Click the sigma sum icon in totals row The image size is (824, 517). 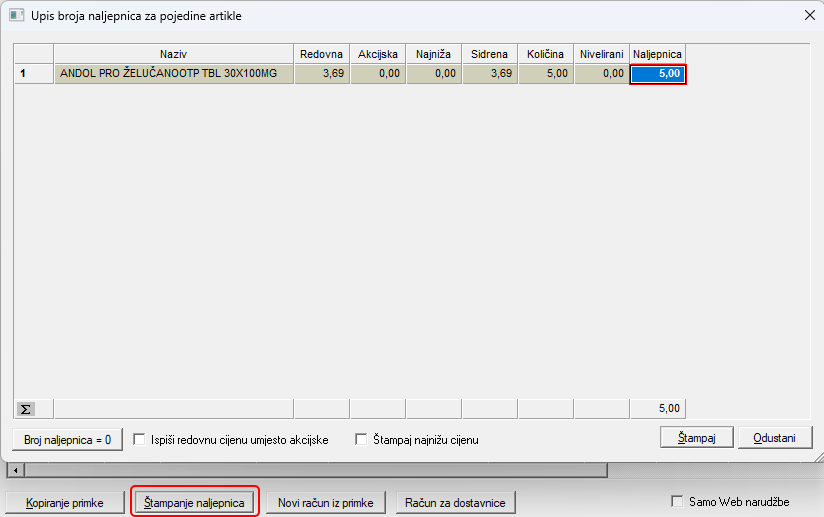[26, 409]
